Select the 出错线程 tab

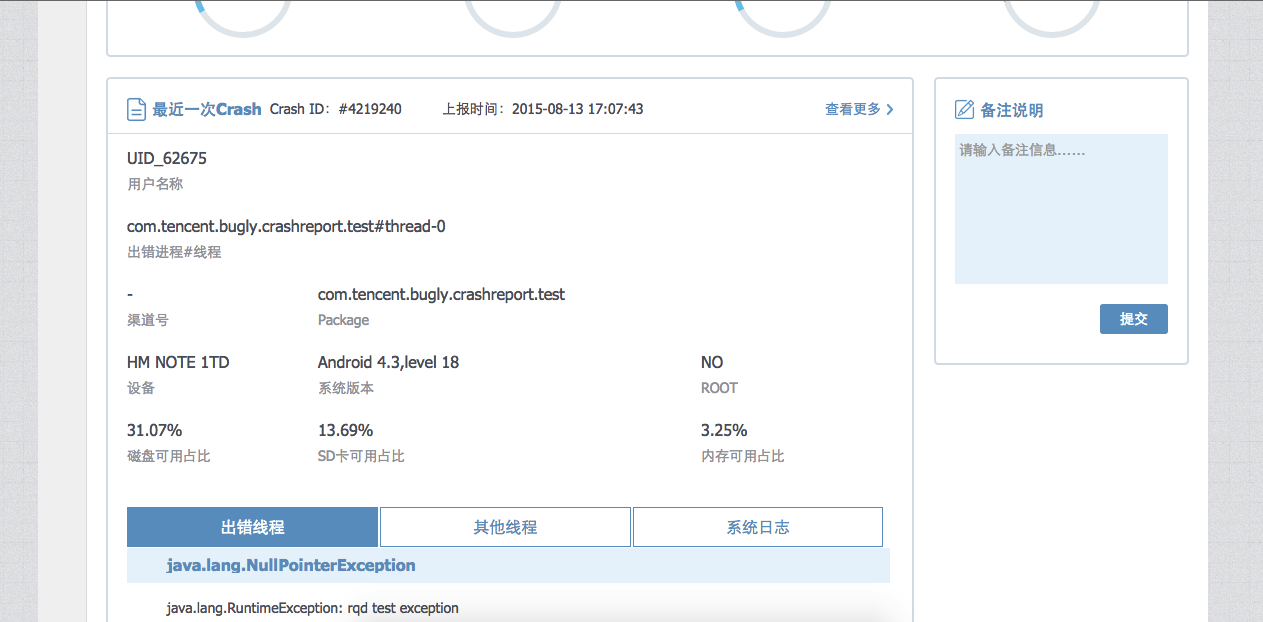pos(252,527)
